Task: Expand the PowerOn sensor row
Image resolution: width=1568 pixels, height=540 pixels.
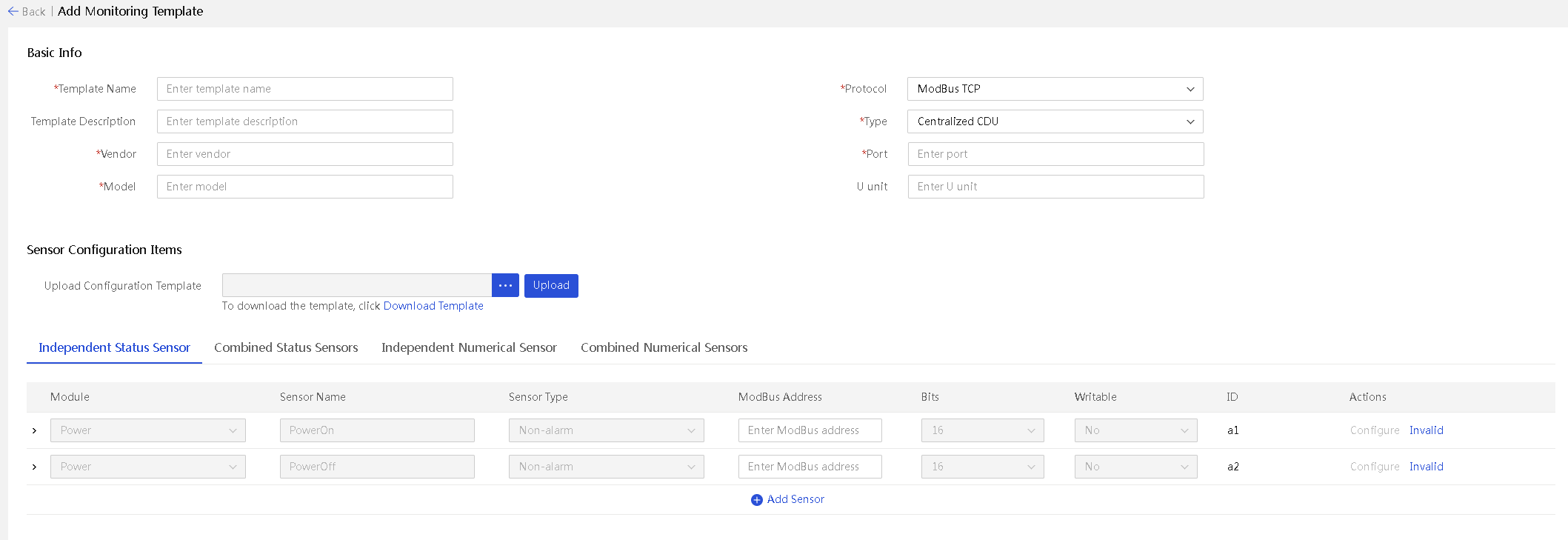Action: tap(34, 430)
